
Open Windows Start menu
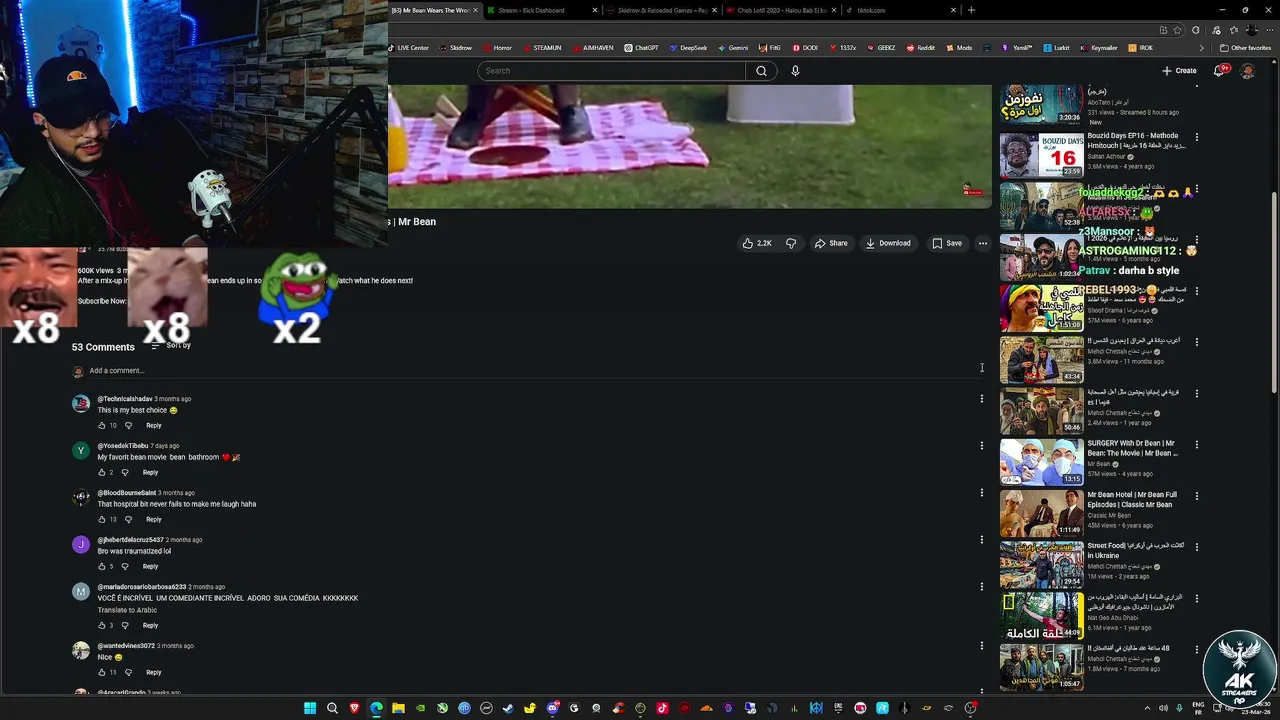pyautogui.click(x=310, y=709)
